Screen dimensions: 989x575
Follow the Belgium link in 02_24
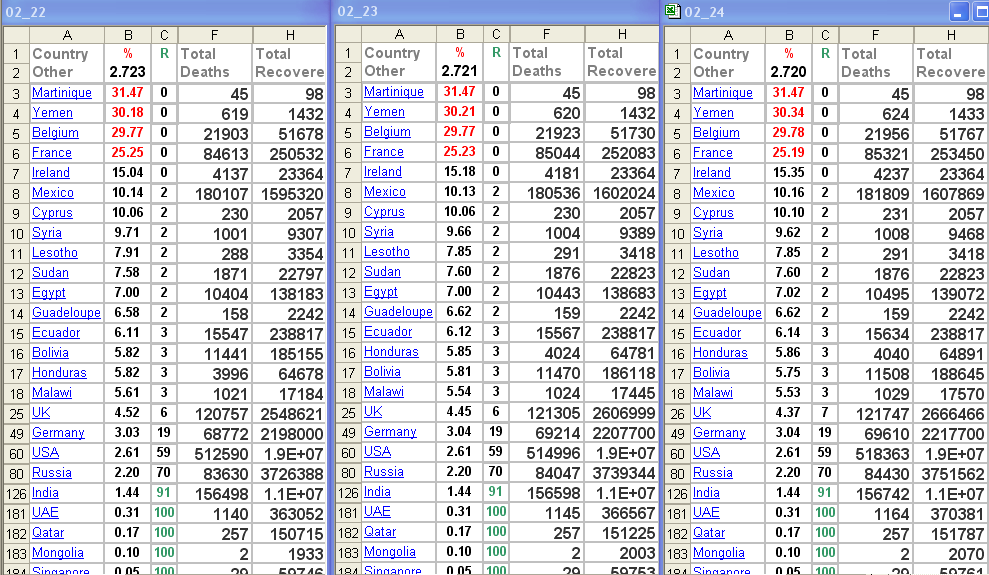pyautogui.click(x=716, y=133)
